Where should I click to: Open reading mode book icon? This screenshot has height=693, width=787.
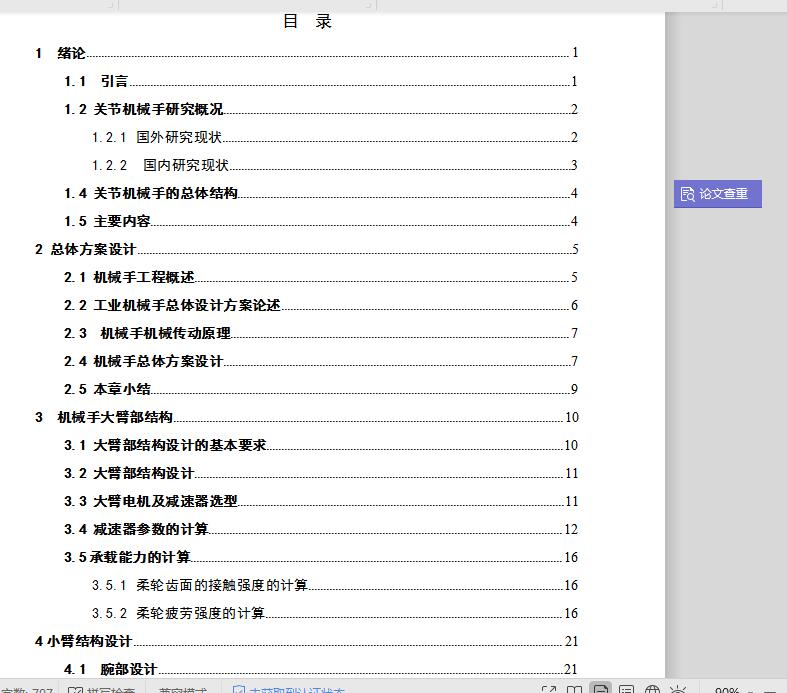tap(575, 689)
